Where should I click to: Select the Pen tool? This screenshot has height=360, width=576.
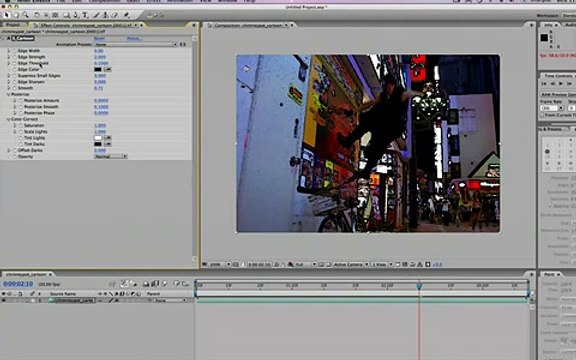pyautogui.click(x=76, y=15)
